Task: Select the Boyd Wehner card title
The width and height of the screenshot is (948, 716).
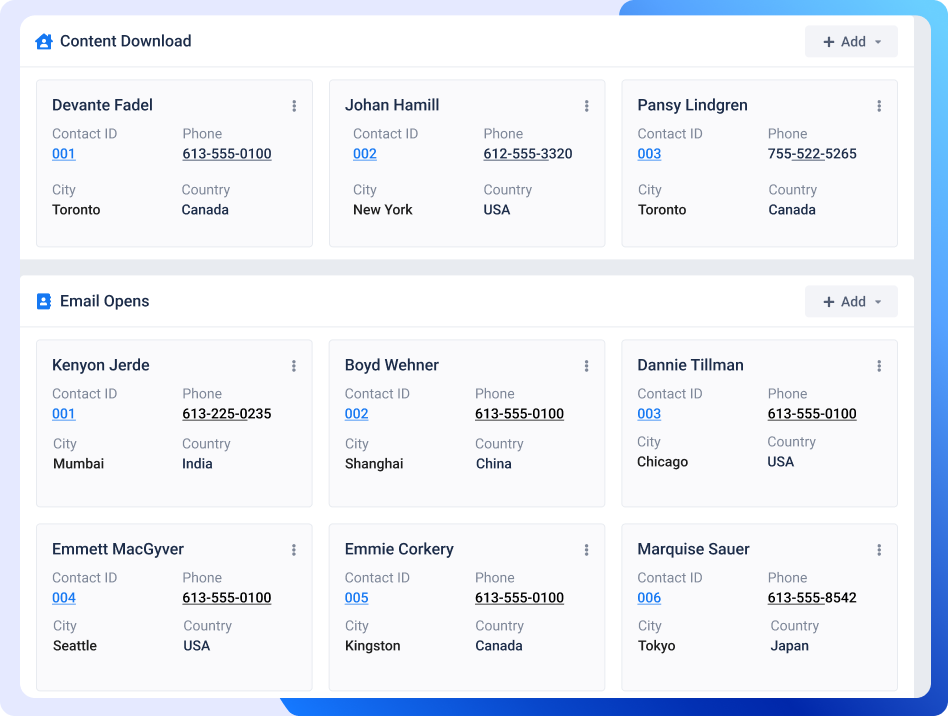Action: [x=392, y=365]
